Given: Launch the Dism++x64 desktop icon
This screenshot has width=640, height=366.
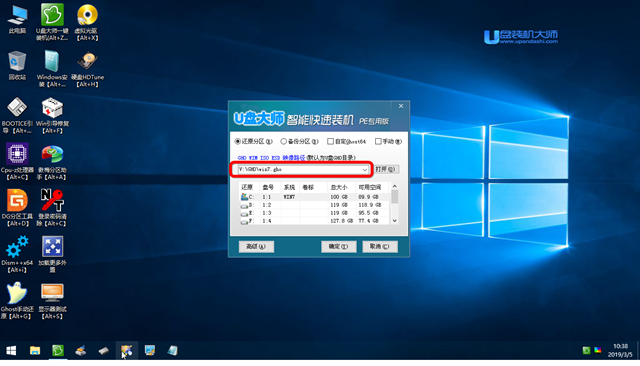Looking at the screenshot, I should [x=17, y=254].
